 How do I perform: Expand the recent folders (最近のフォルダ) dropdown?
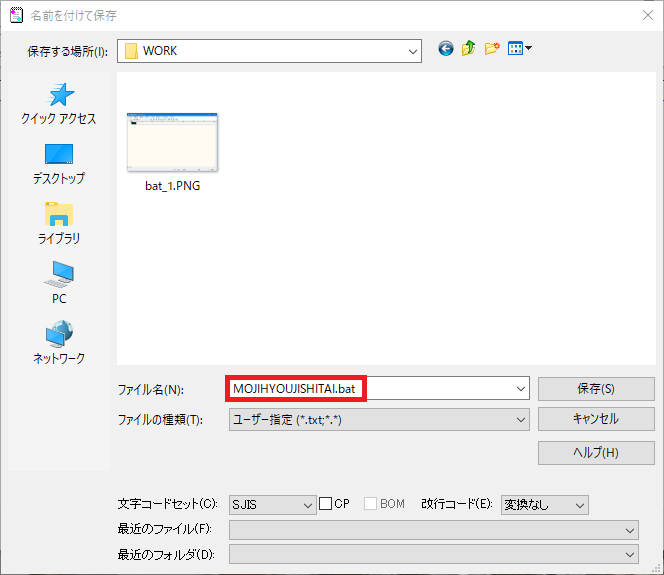[x=434, y=554]
